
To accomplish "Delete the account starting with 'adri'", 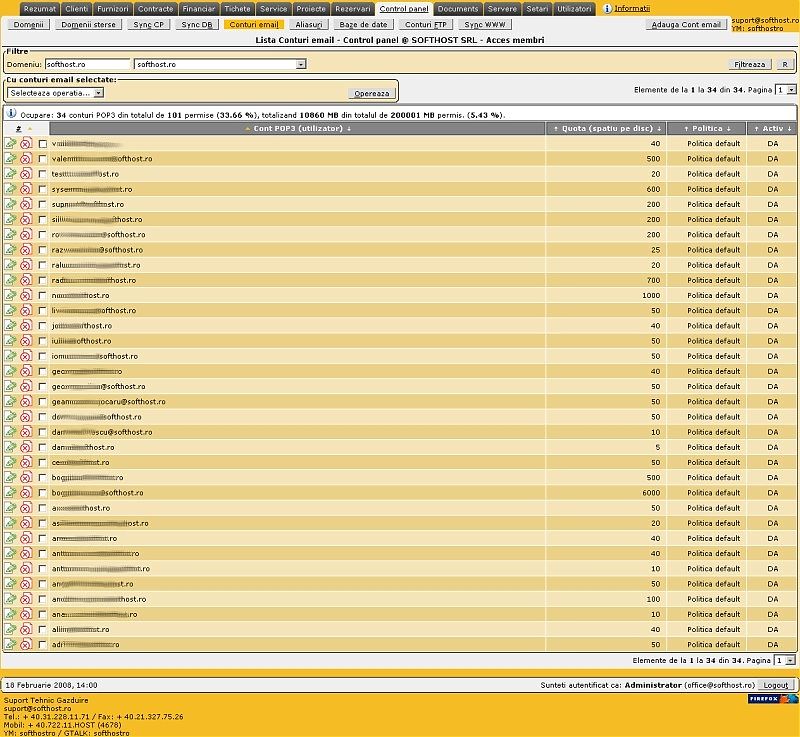I will [26, 644].
